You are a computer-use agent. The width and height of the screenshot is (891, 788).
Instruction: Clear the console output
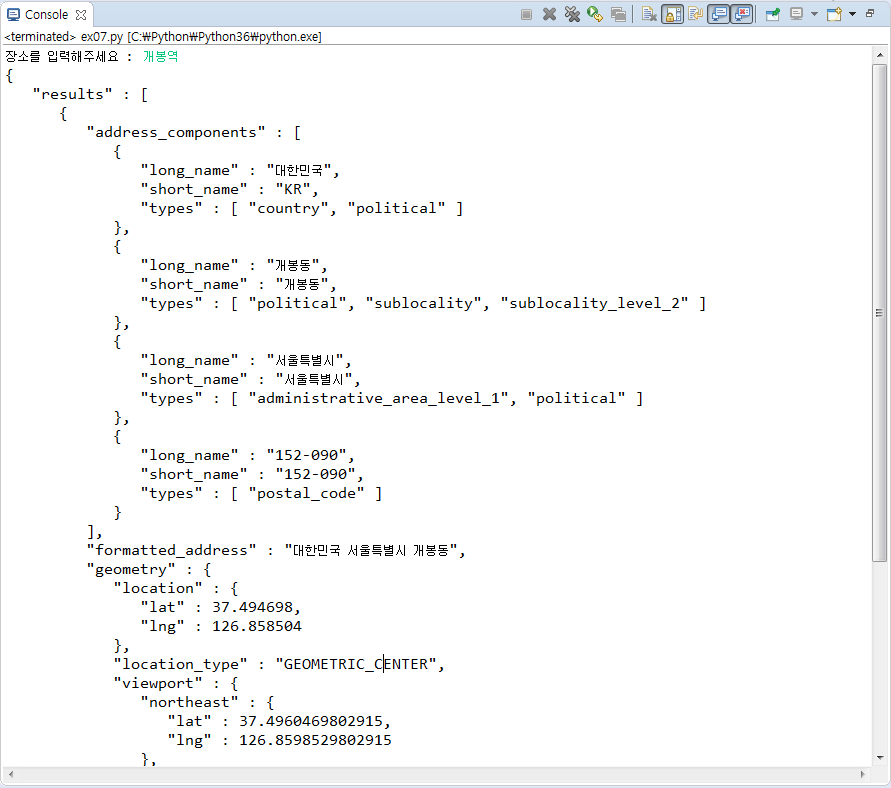point(649,14)
